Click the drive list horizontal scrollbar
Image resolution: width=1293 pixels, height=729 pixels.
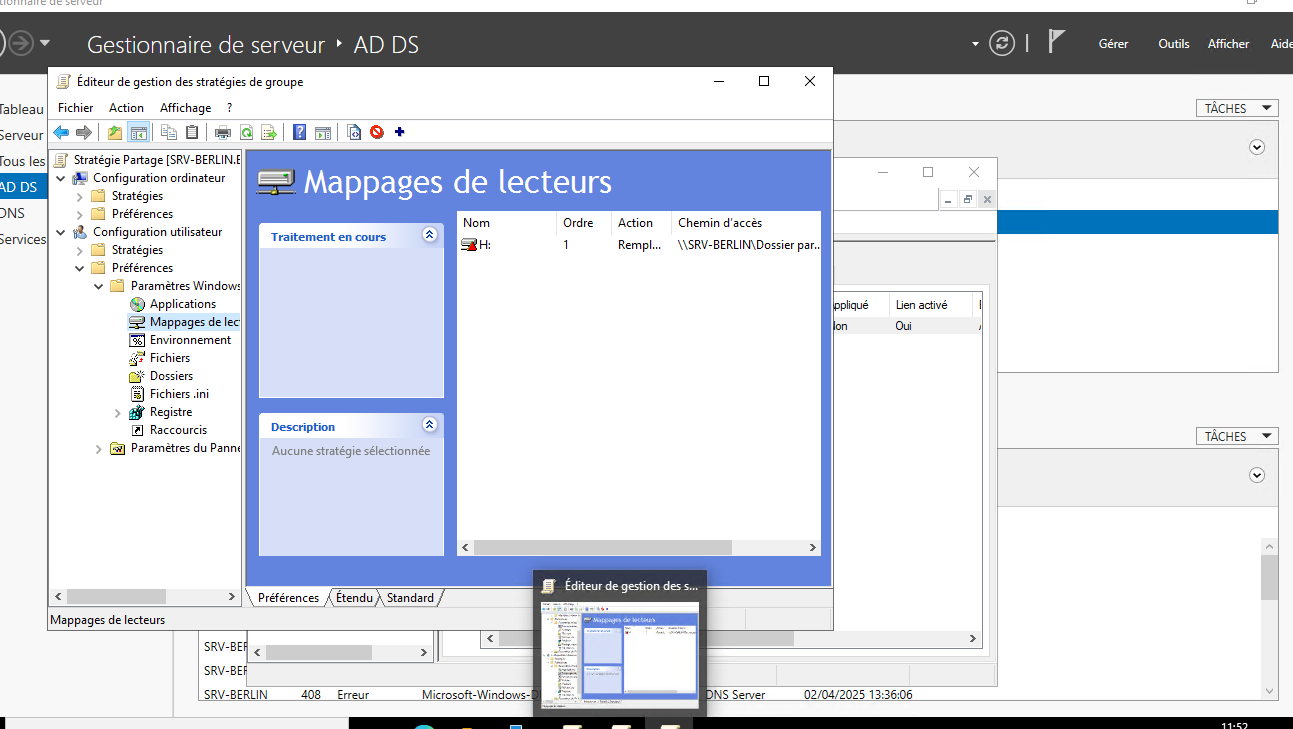(x=602, y=548)
